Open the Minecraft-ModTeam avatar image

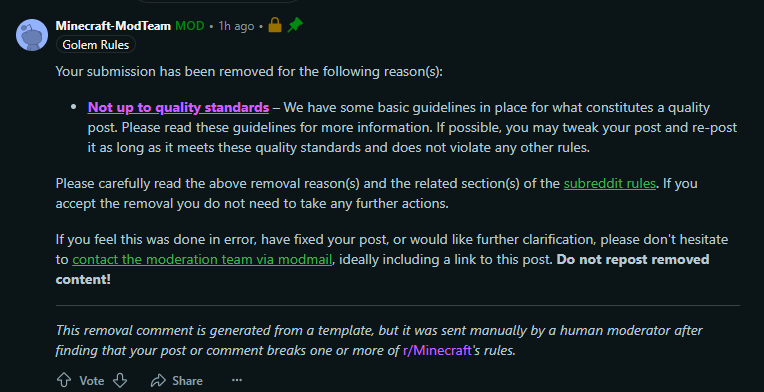(32, 35)
